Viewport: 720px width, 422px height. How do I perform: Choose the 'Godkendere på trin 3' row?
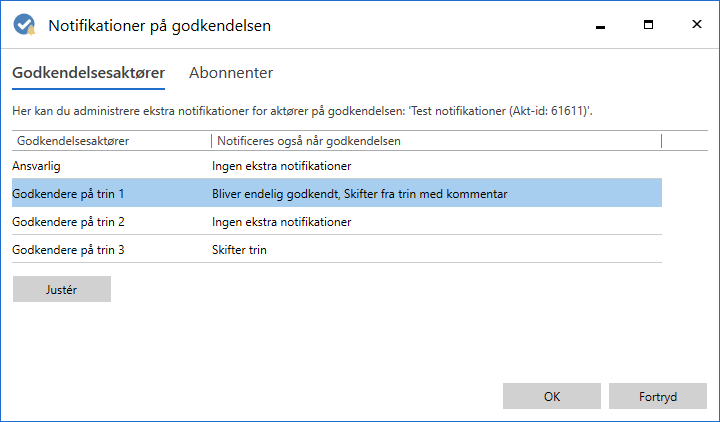coord(72,249)
